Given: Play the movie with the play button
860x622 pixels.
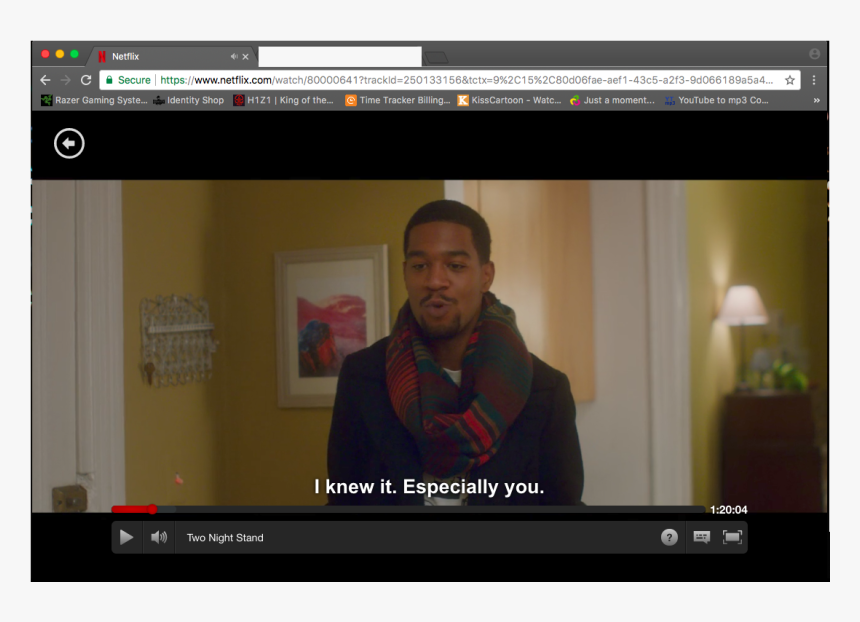Looking at the screenshot, I should tap(126, 538).
